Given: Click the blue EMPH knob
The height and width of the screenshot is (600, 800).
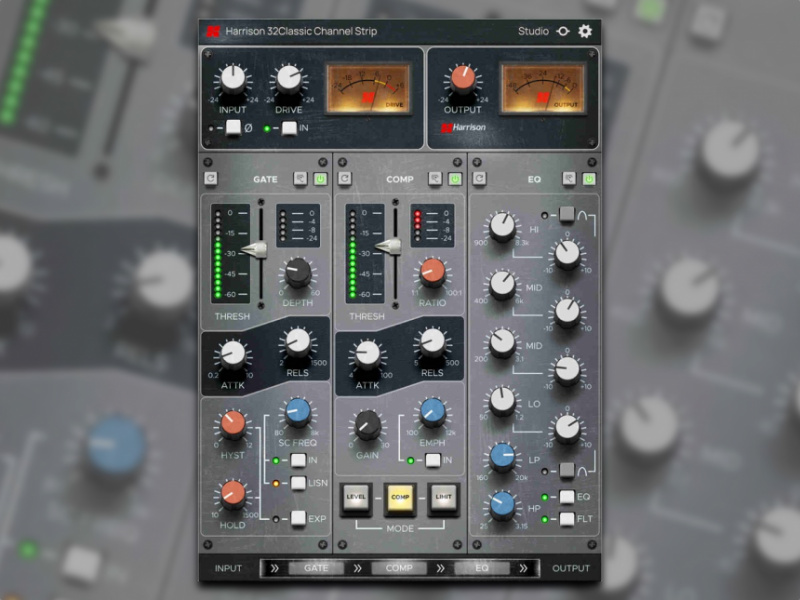Looking at the screenshot, I should 432,411.
